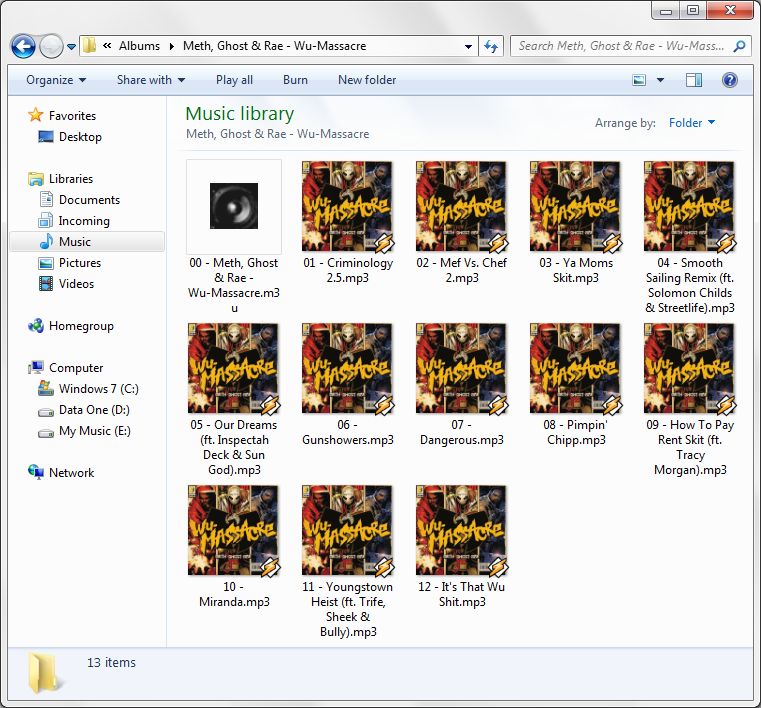This screenshot has width=761, height=708.
Task: Click the Favorites star icon
Action: [x=35, y=115]
